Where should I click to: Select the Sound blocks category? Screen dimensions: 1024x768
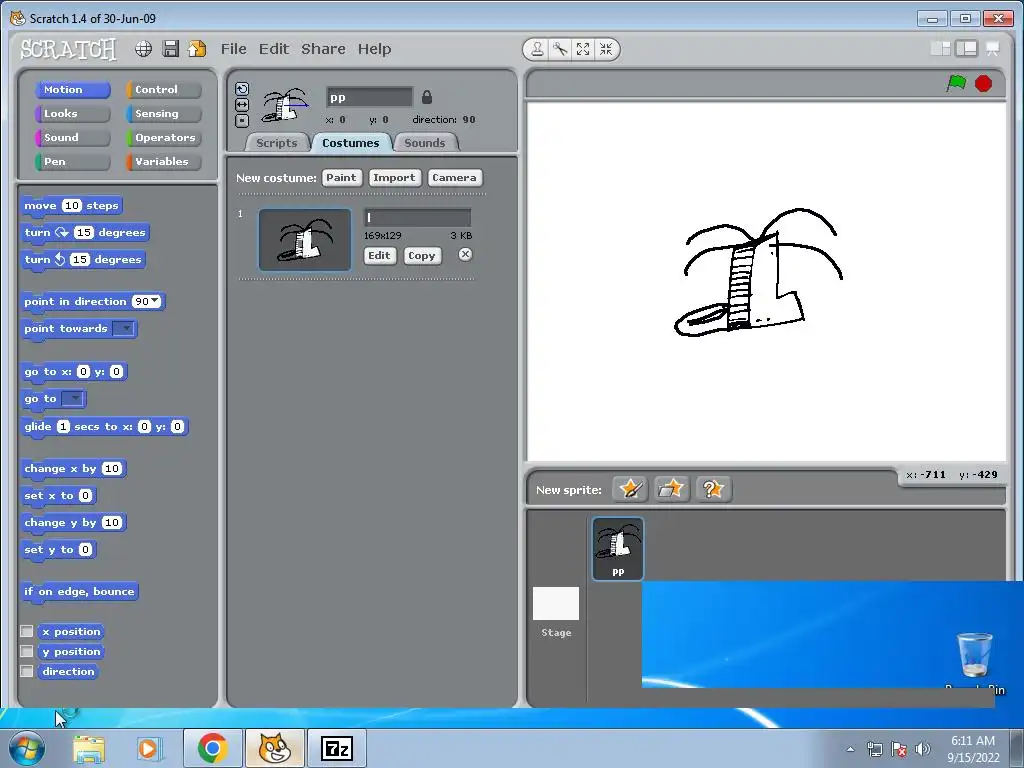point(72,138)
